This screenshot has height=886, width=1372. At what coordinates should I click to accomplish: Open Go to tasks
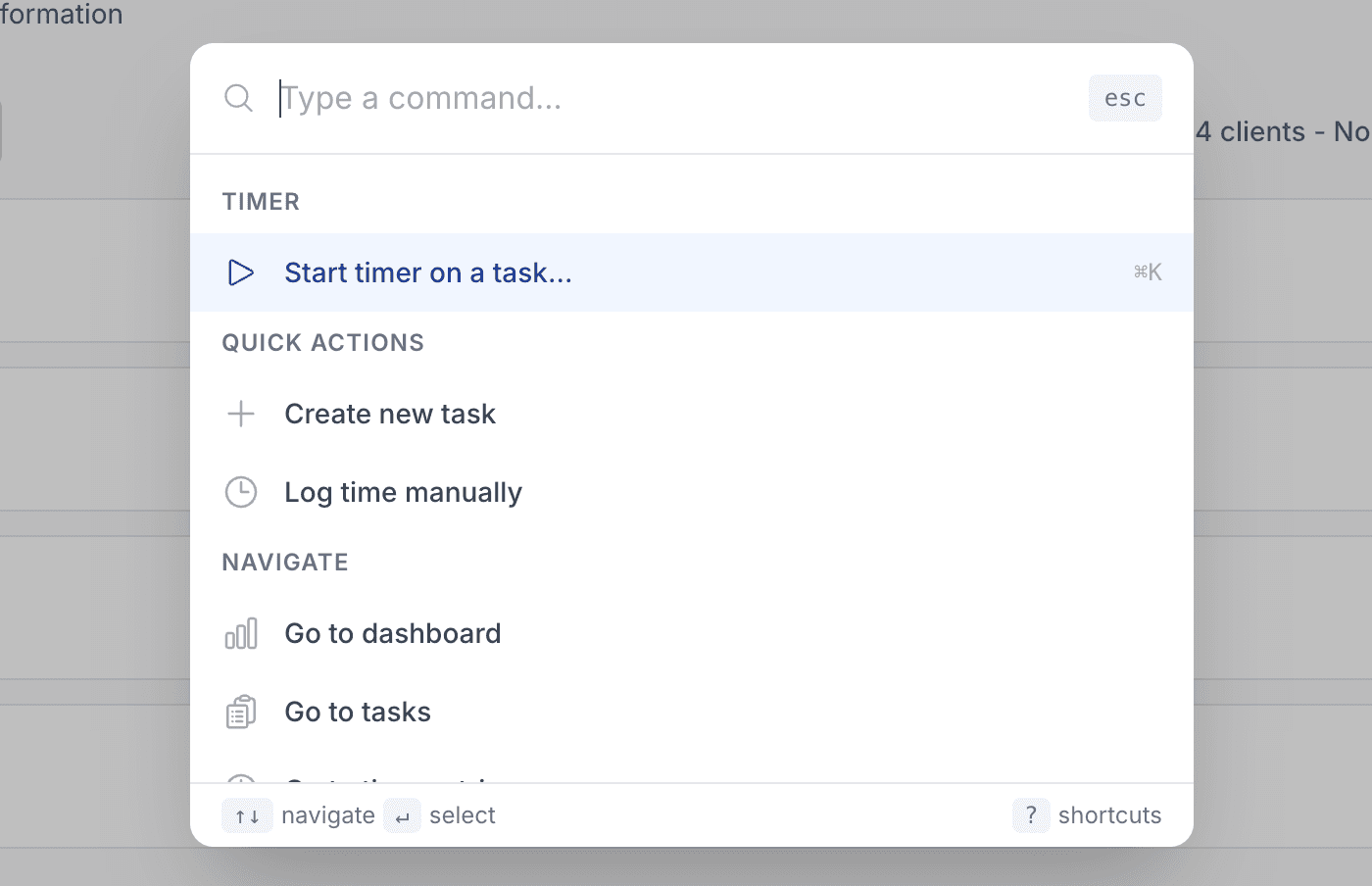click(x=358, y=712)
